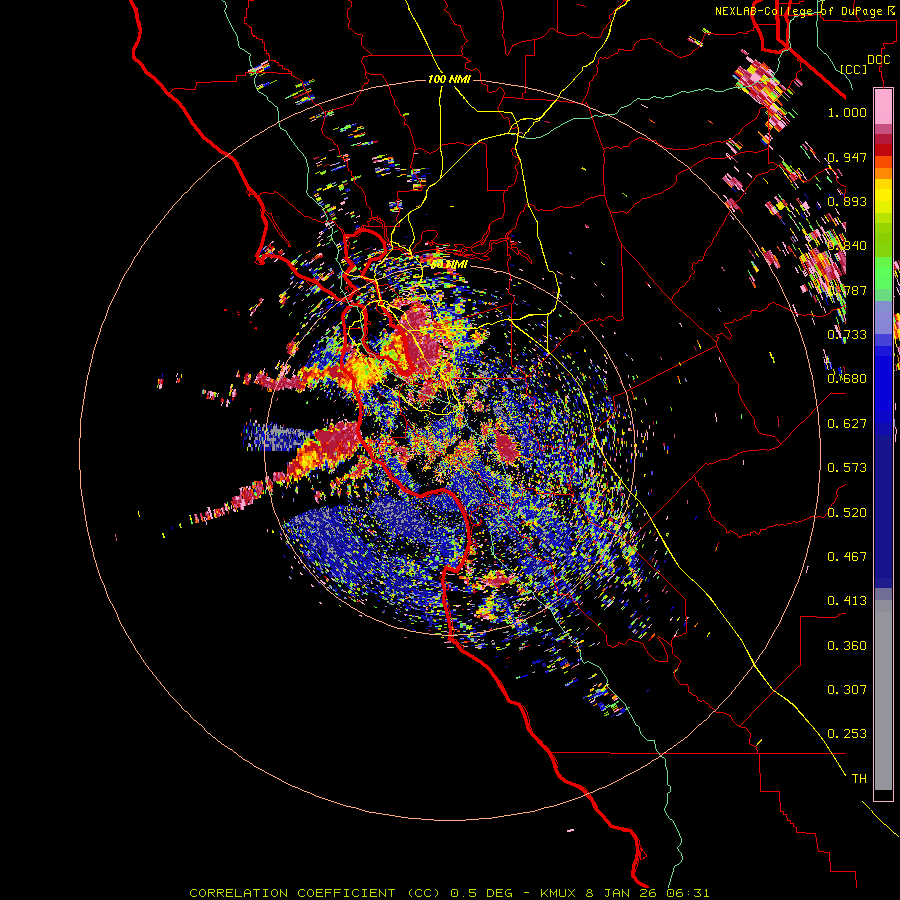The height and width of the screenshot is (900, 900).
Task: Select the 0.520 scale value
Action: 847,512
